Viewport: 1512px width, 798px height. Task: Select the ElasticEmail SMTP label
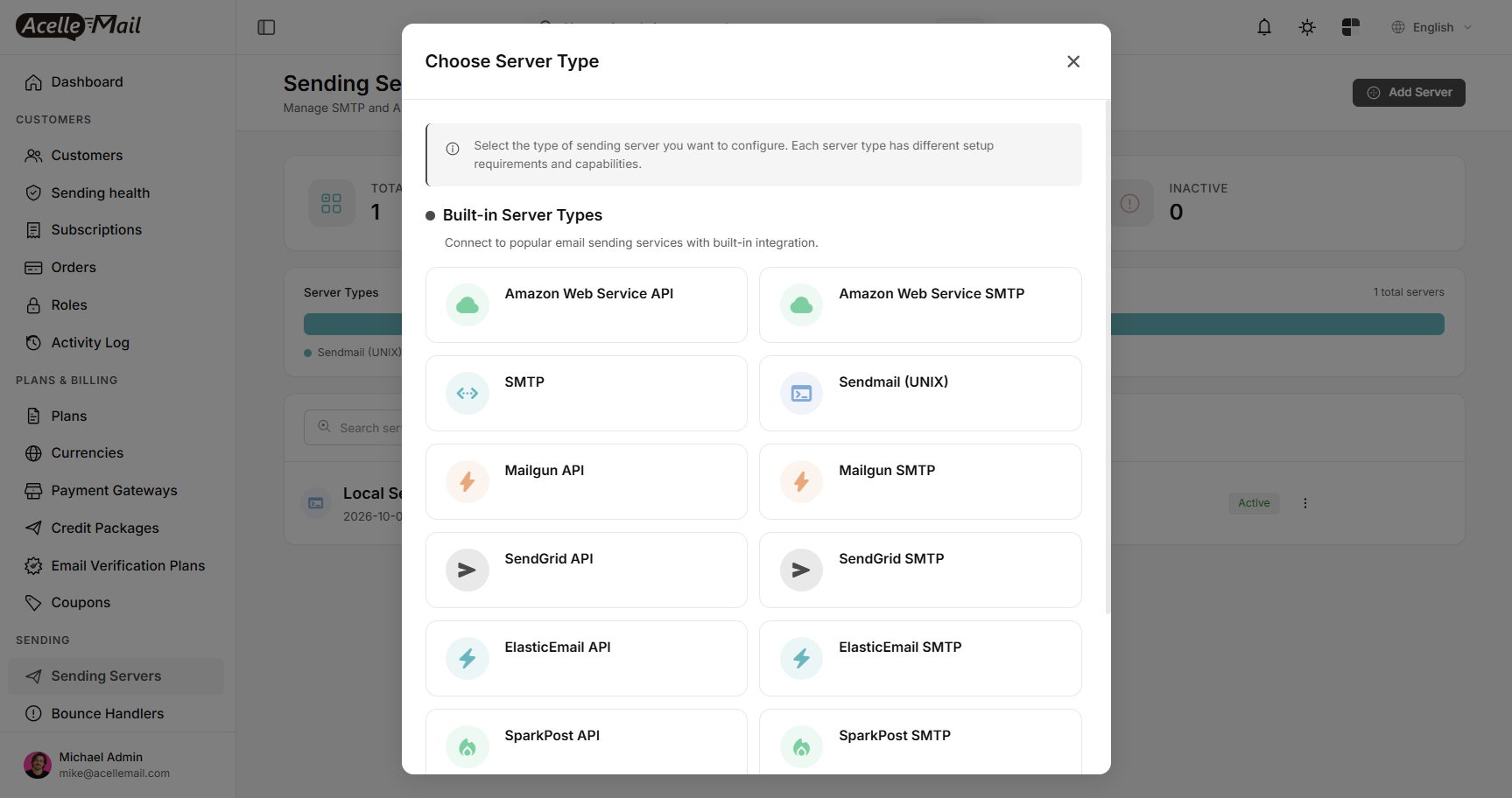(x=900, y=647)
